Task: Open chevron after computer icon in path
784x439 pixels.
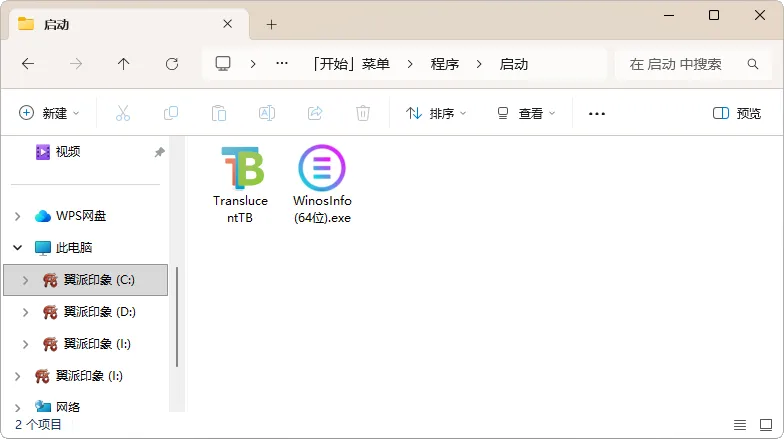Action: coord(253,64)
